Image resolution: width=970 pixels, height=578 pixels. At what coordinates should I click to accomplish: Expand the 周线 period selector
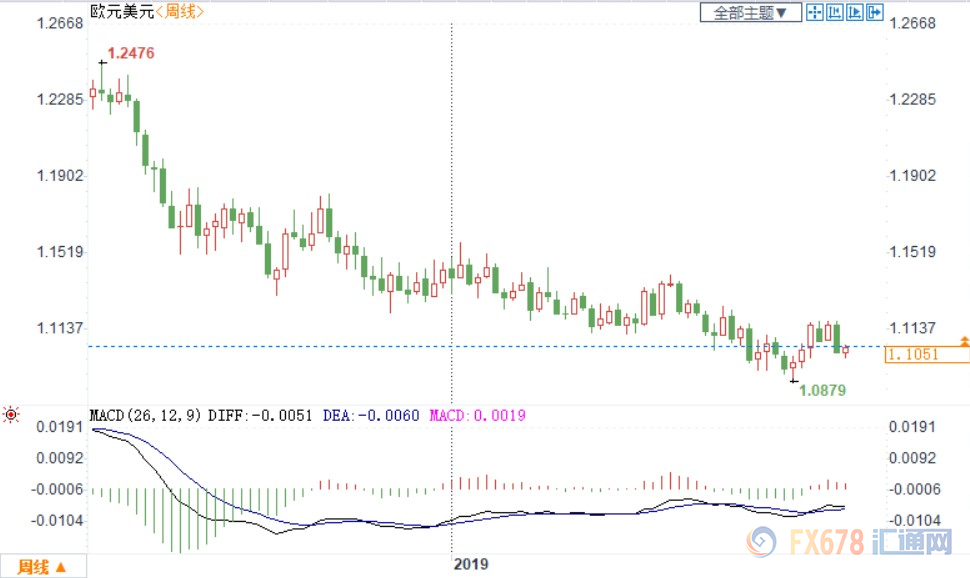43,566
